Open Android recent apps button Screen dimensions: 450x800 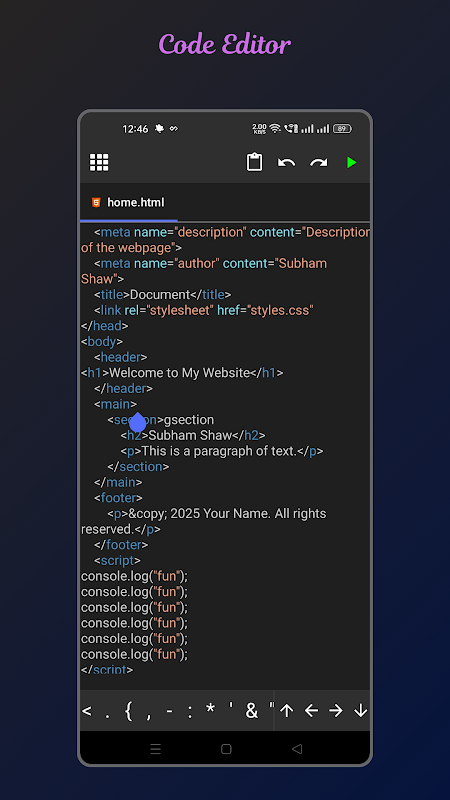pyautogui.click(x=156, y=748)
